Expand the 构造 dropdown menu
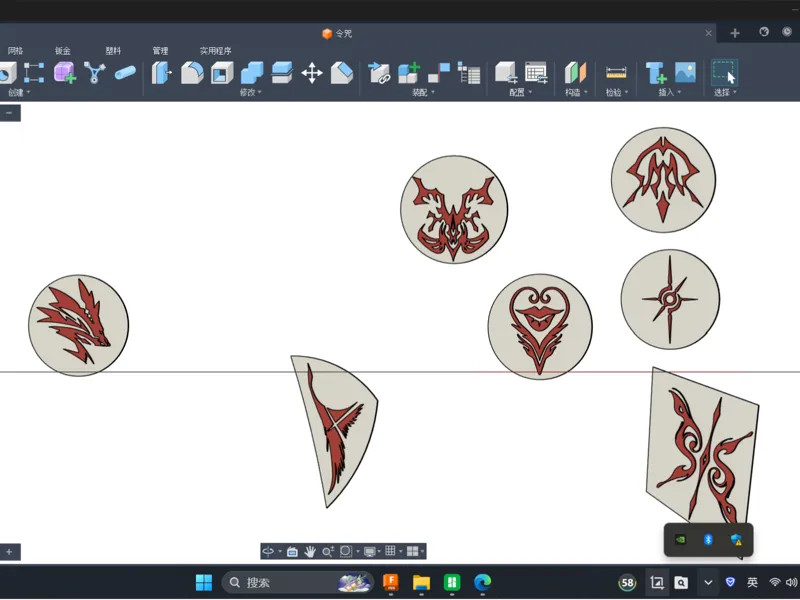Screen dimensions: 800x600 click(x=576, y=92)
